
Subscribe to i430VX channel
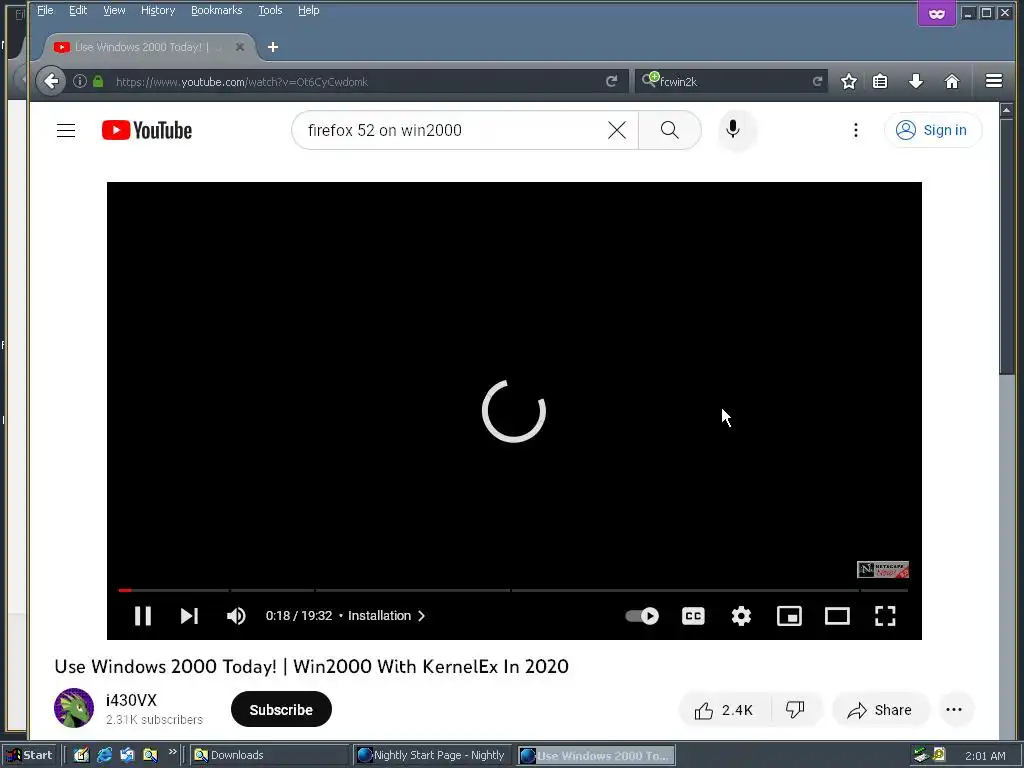coord(281,709)
